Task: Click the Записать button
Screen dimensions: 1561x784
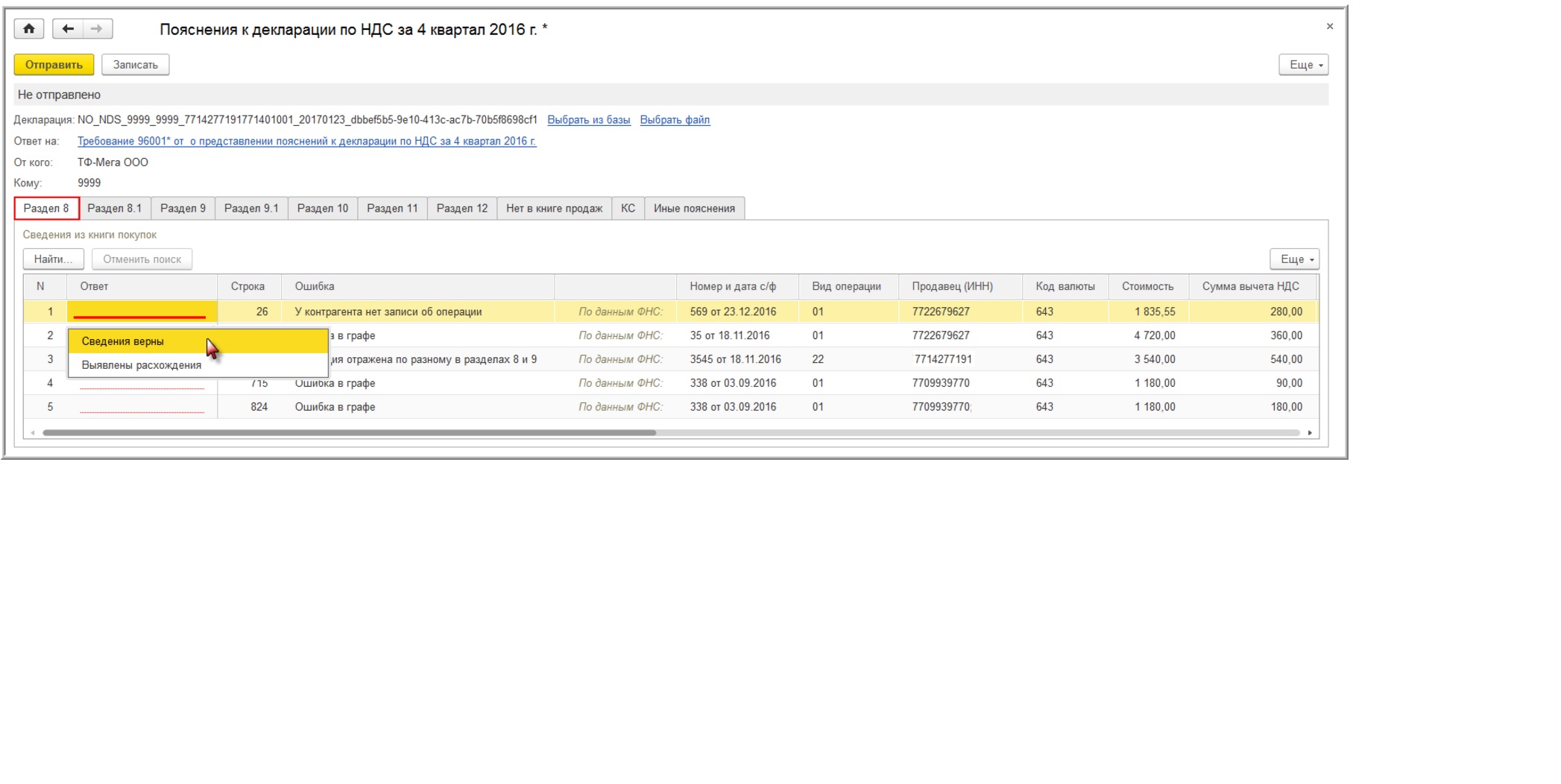Action: tap(135, 65)
